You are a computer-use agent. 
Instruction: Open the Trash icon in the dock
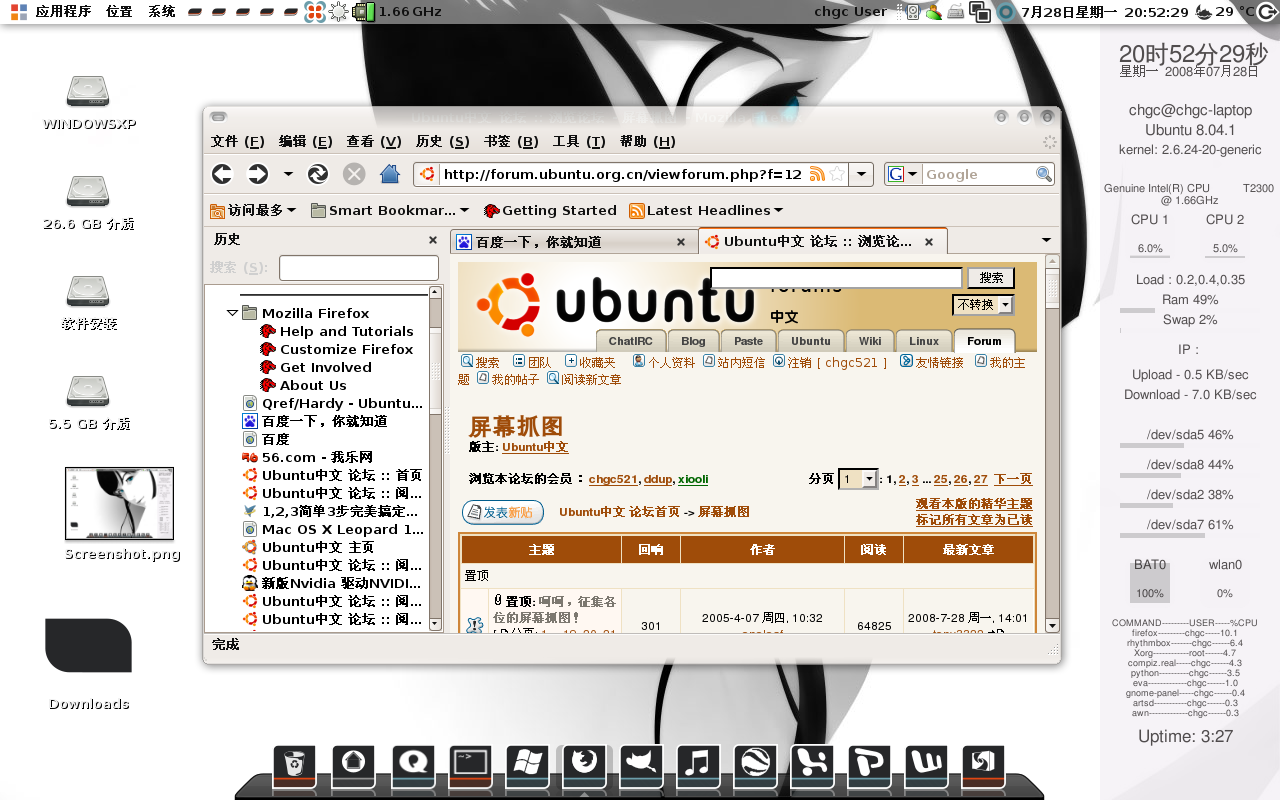pyautogui.click(x=294, y=765)
